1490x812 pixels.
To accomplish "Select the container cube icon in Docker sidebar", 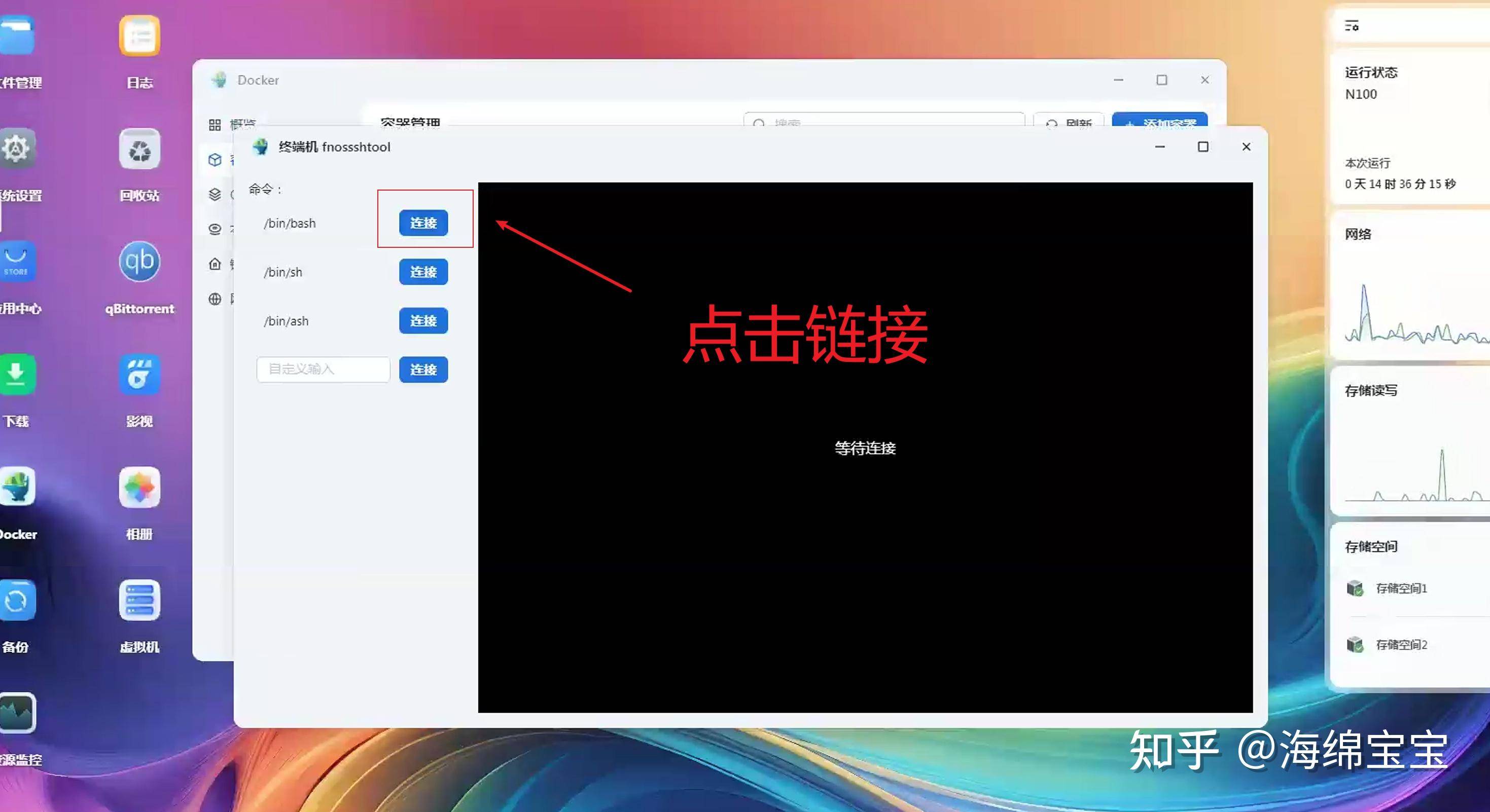I will click(215, 160).
